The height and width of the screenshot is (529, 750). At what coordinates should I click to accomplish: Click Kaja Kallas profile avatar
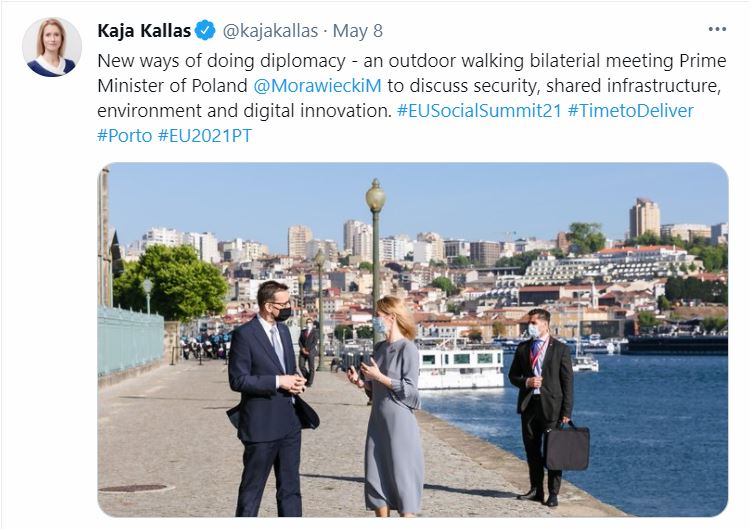52,47
